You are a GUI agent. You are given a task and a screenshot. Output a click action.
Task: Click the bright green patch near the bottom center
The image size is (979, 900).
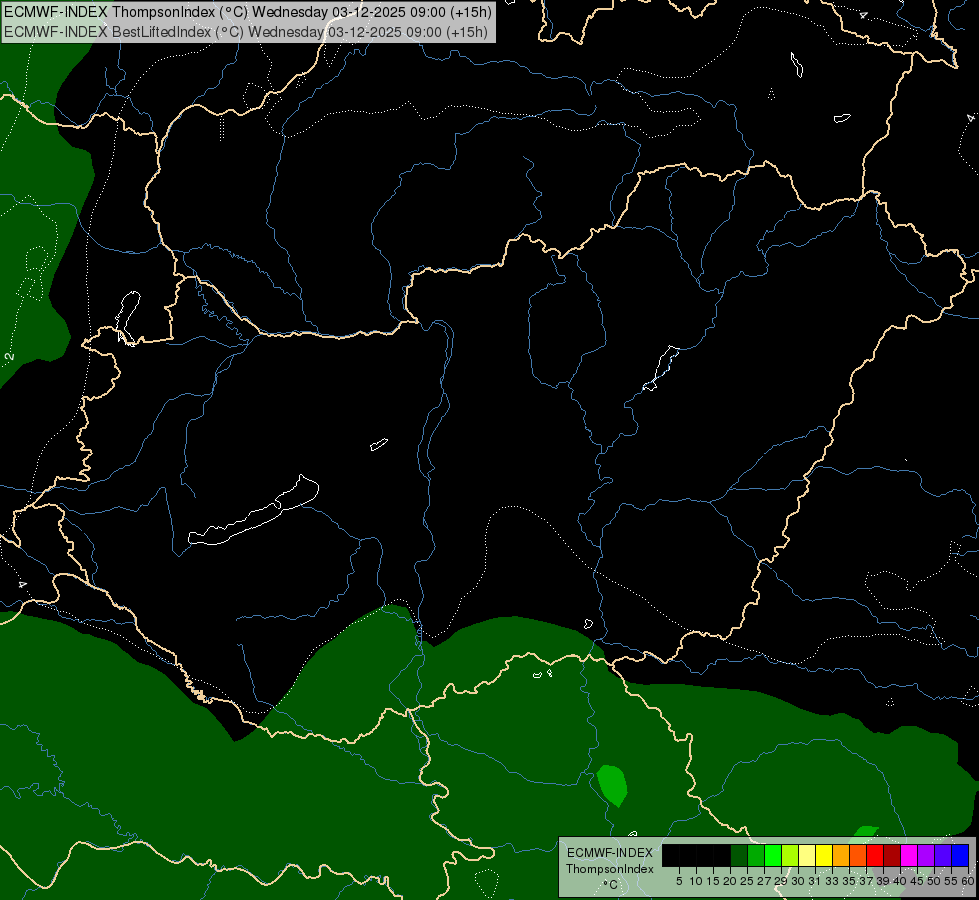coord(612,785)
